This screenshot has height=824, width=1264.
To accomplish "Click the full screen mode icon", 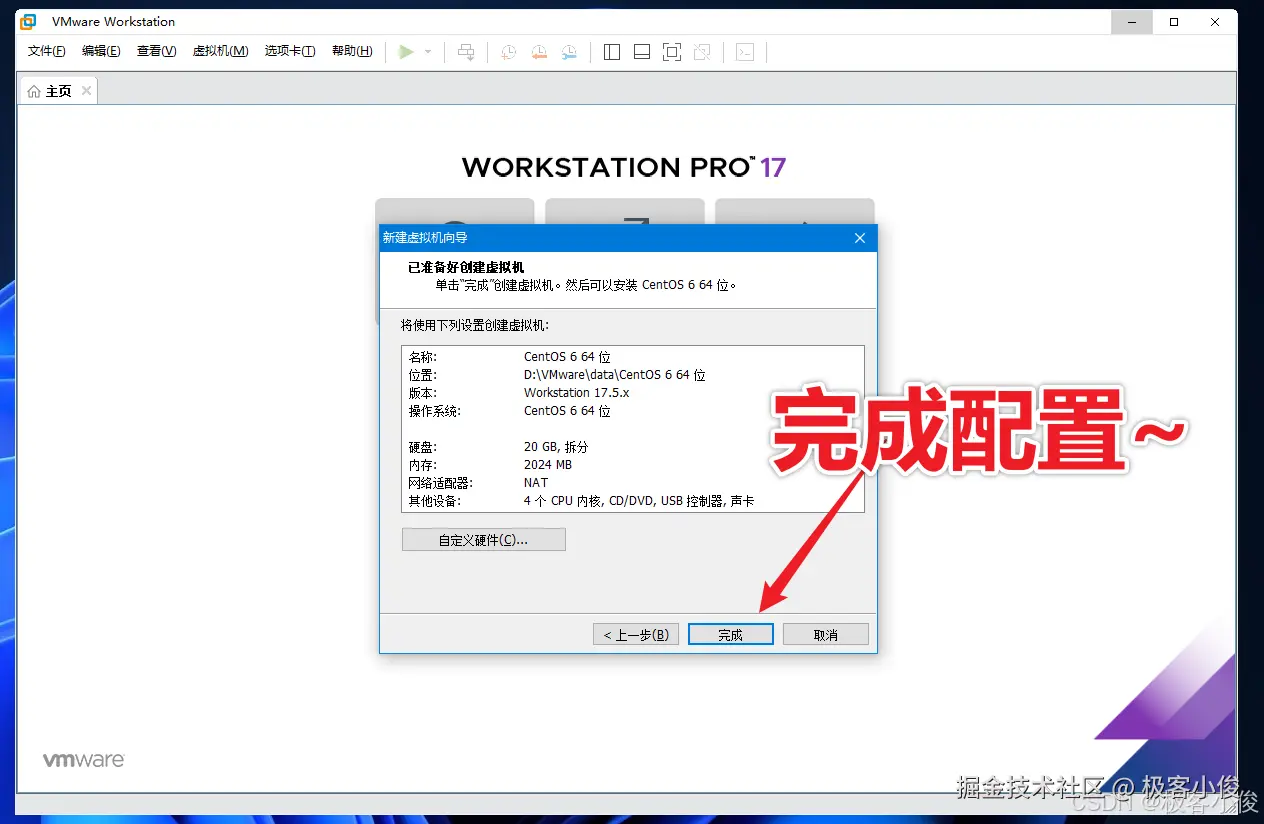I will [x=672, y=52].
